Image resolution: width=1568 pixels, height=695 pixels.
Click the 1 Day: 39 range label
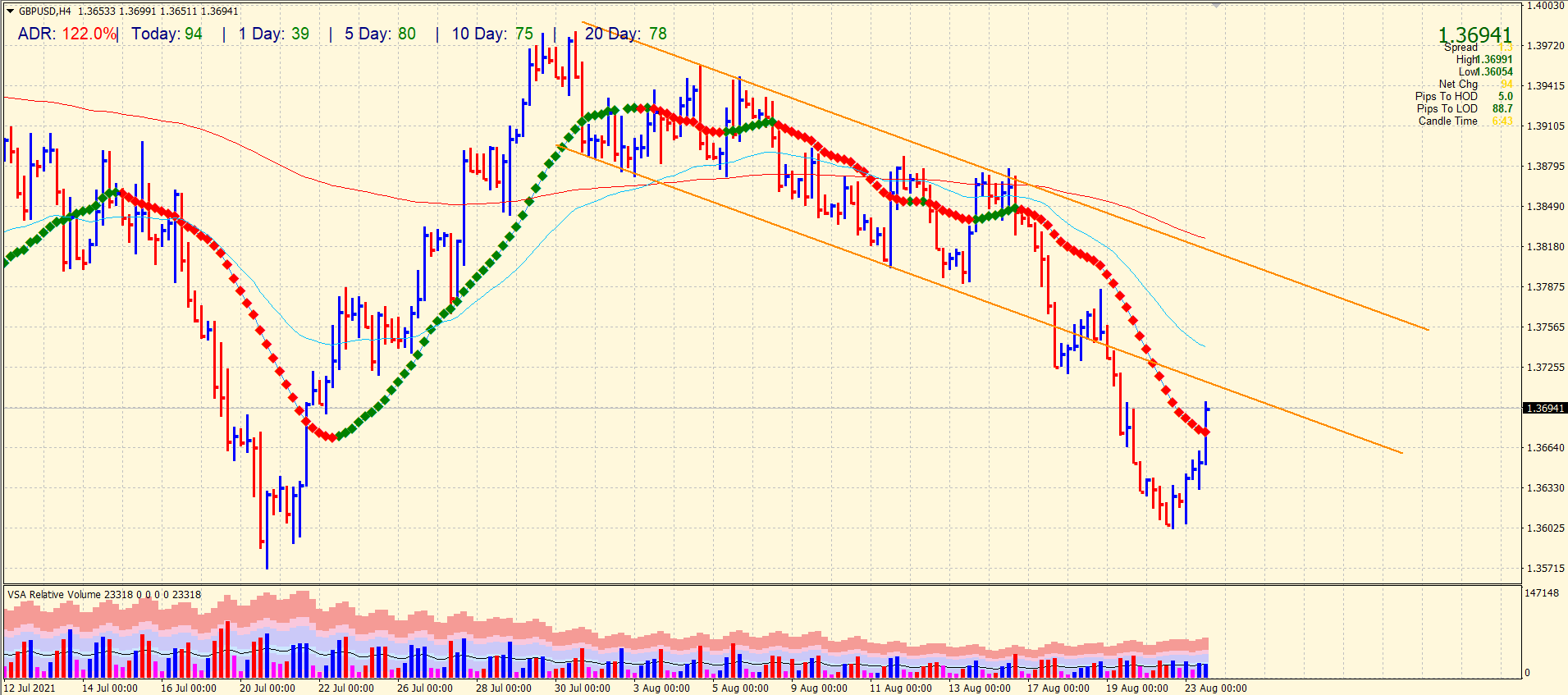274,34
